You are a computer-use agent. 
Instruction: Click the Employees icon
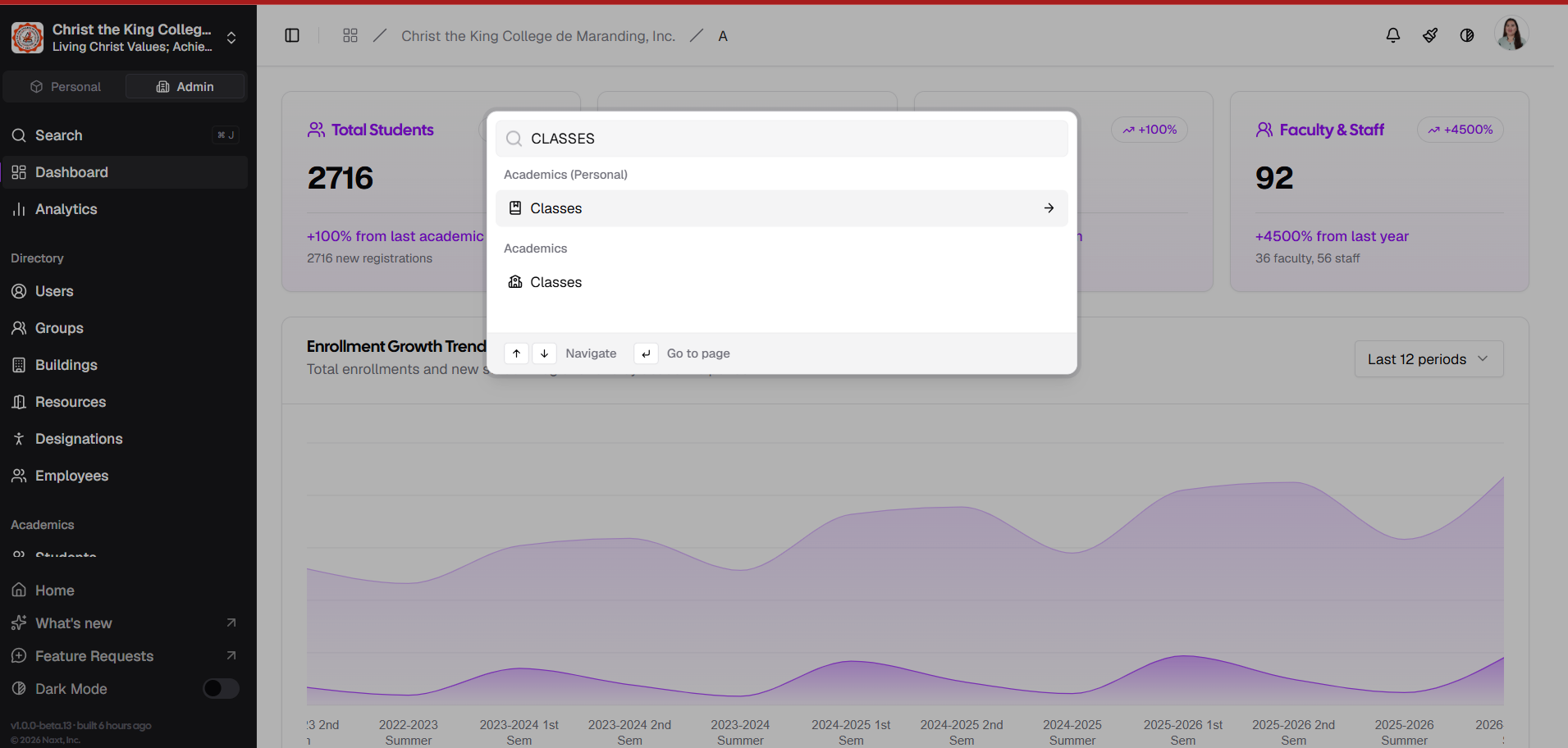[19, 476]
